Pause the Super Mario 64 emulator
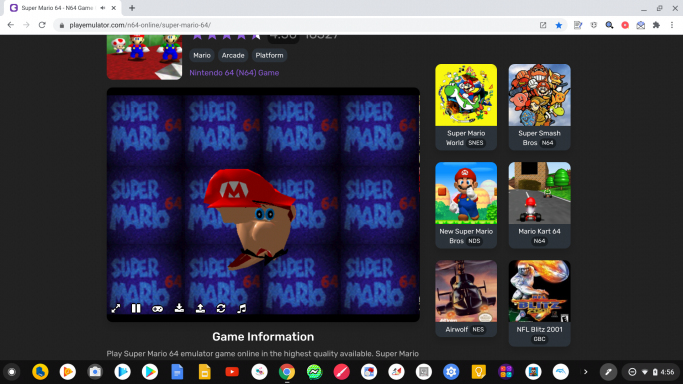The height and width of the screenshot is (384, 683). pos(136,308)
